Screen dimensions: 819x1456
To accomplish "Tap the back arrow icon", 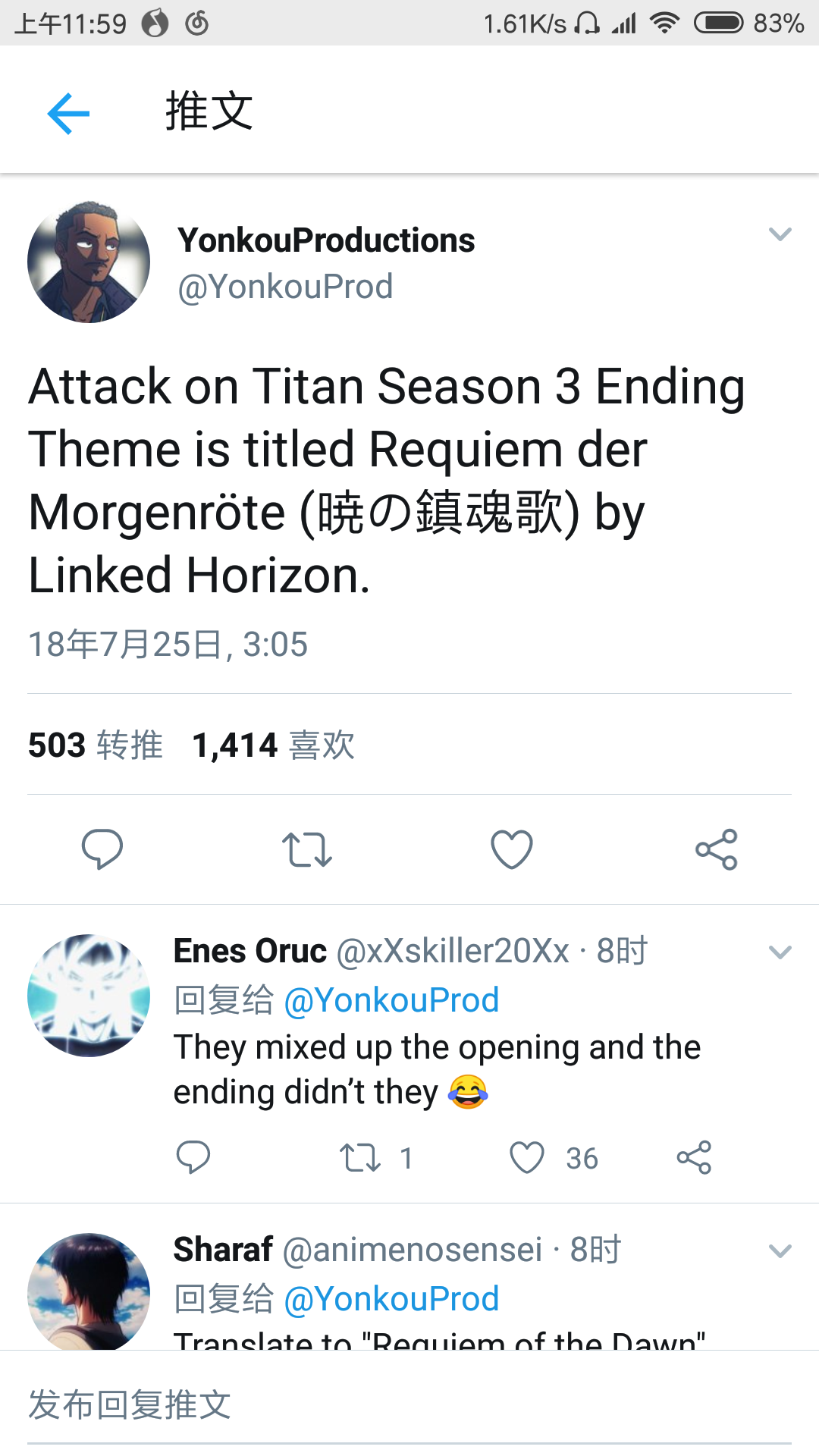I will pyautogui.click(x=68, y=114).
